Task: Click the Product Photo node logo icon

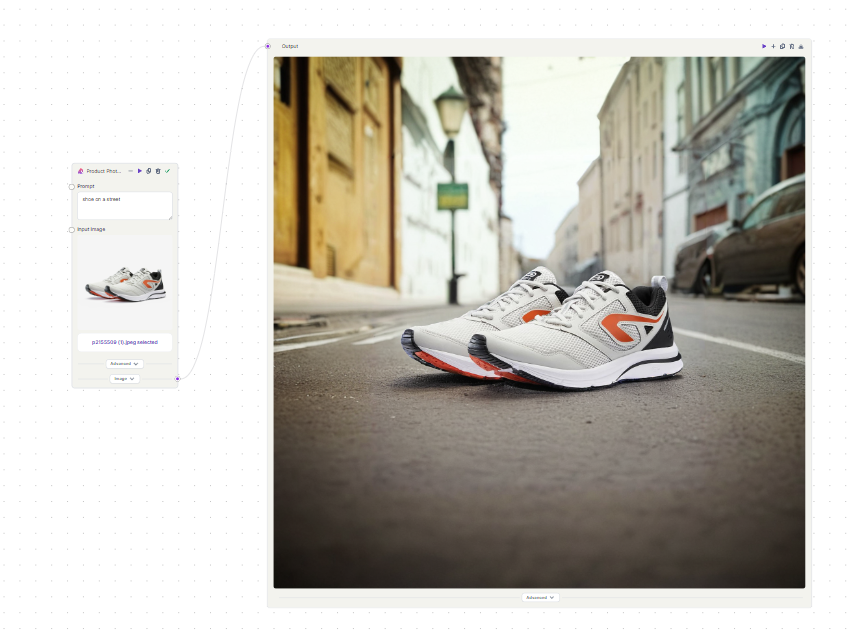Action: click(x=80, y=171)
